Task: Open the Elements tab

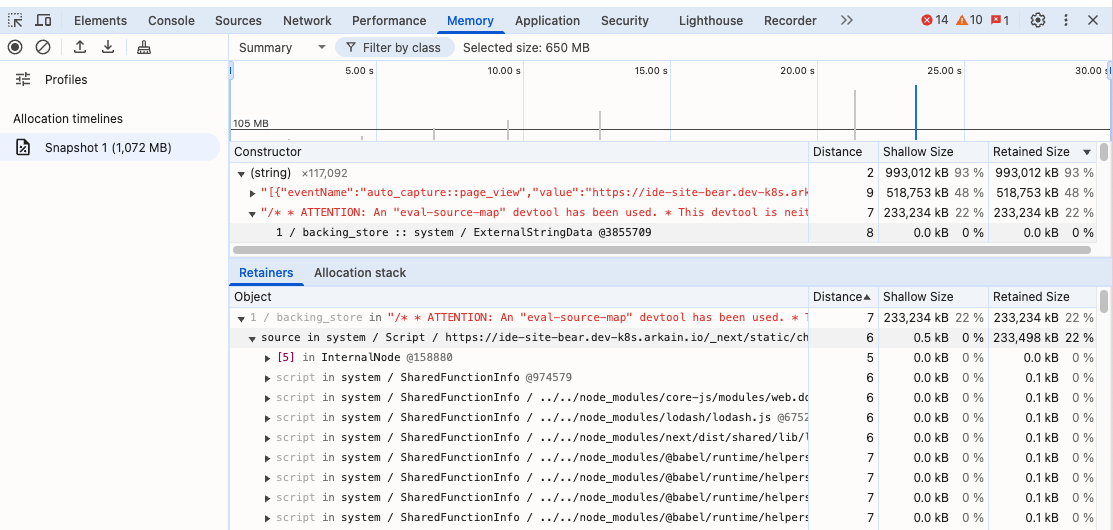Action: 100,21
